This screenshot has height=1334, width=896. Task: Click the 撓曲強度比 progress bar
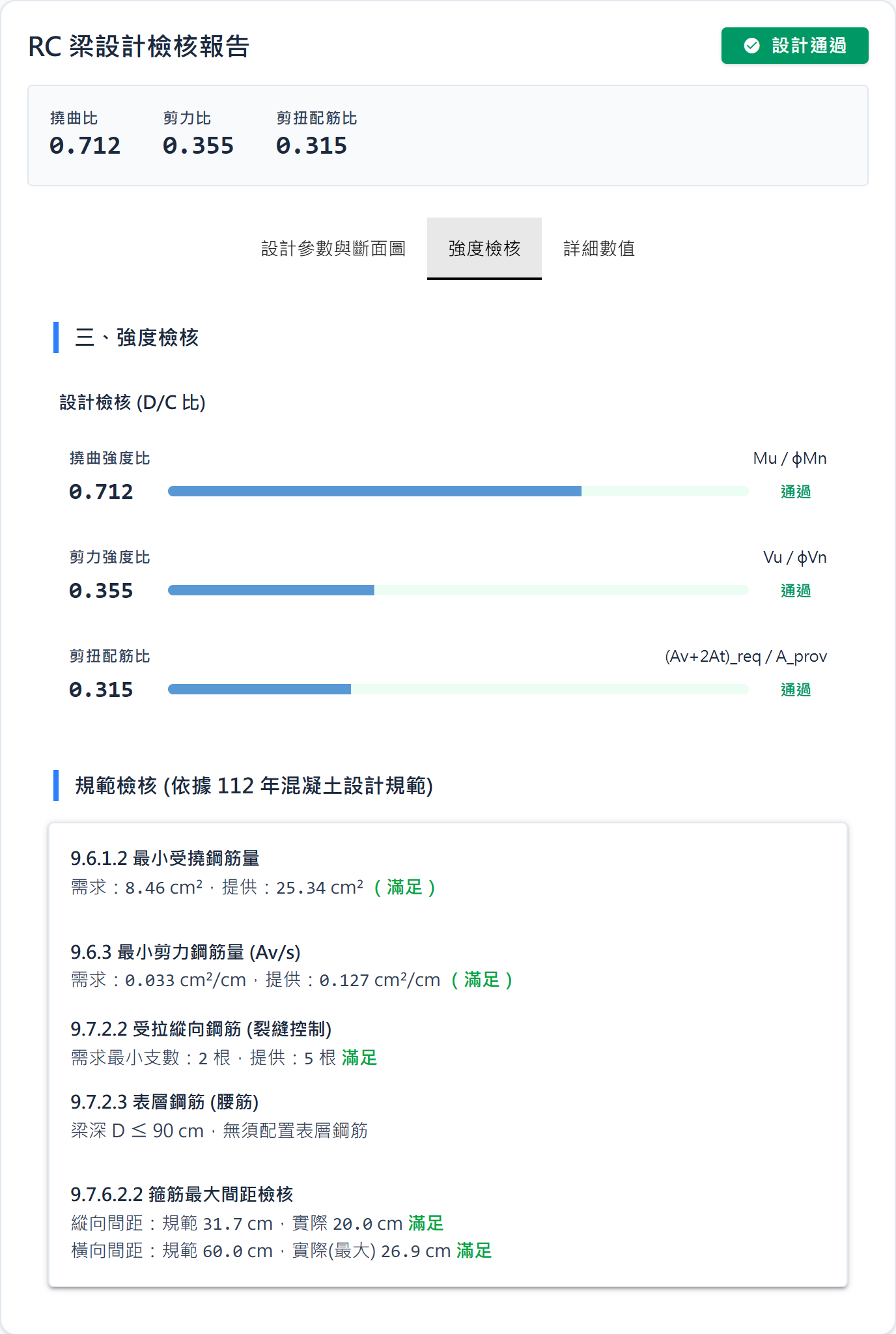[x=456, y=490]
